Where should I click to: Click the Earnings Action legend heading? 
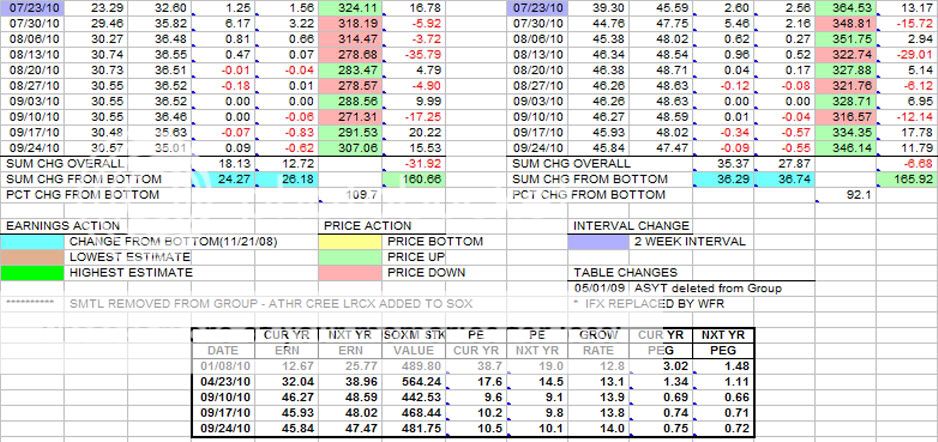point(62,226)
